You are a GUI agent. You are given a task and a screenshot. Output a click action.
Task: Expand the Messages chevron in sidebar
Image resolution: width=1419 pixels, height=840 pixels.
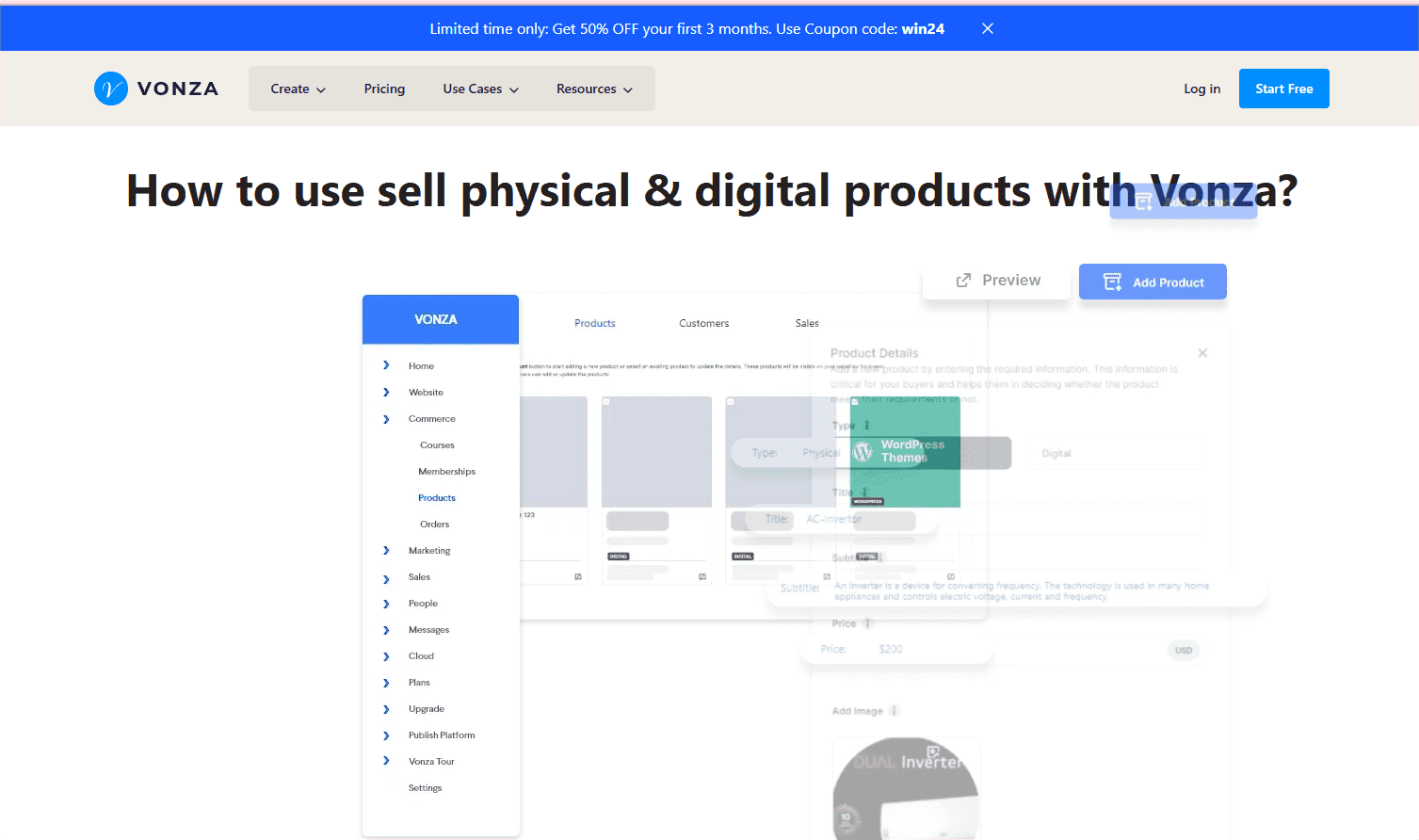pos(386,630)
